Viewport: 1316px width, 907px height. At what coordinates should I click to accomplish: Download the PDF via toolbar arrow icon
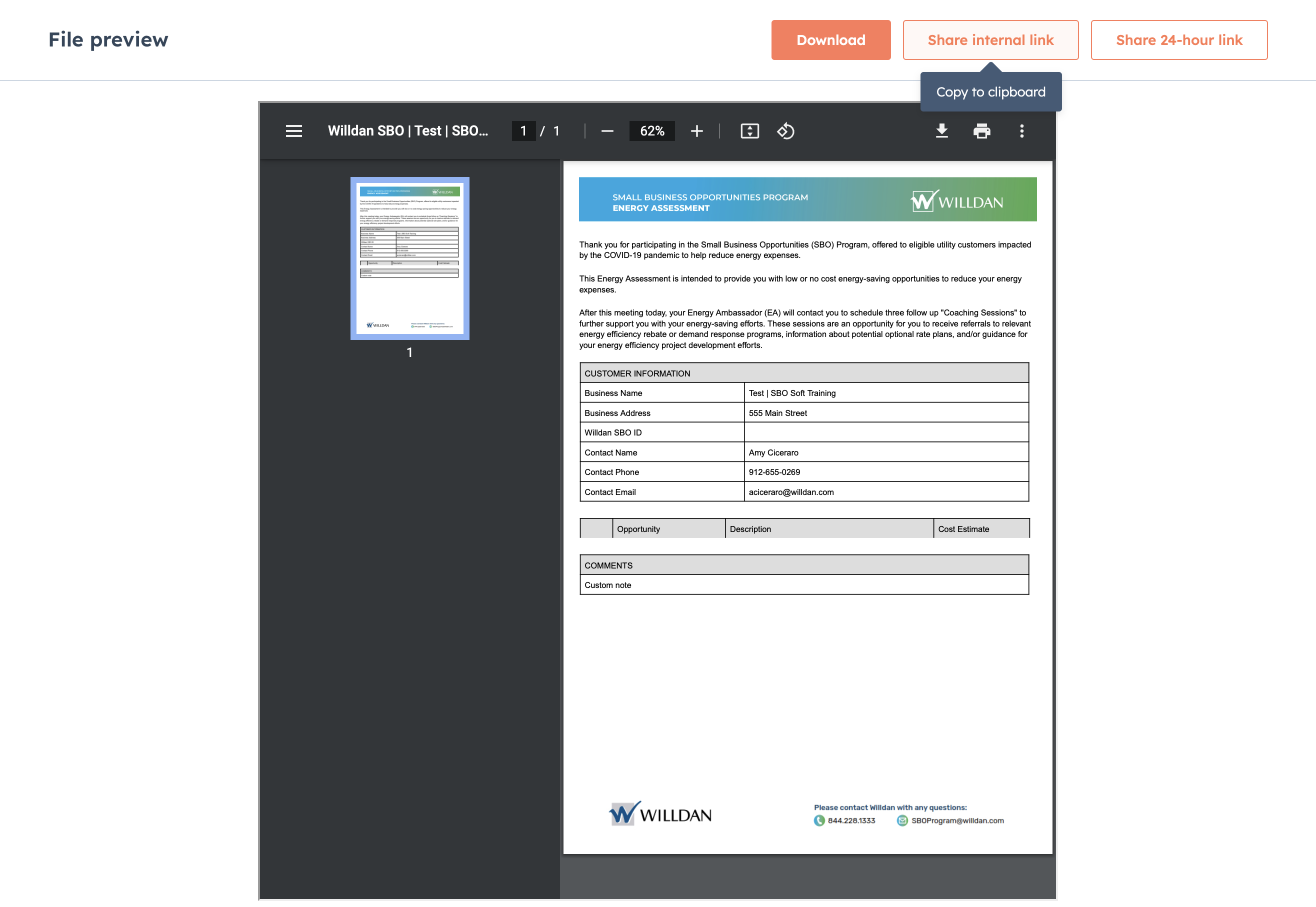(941, 131)
